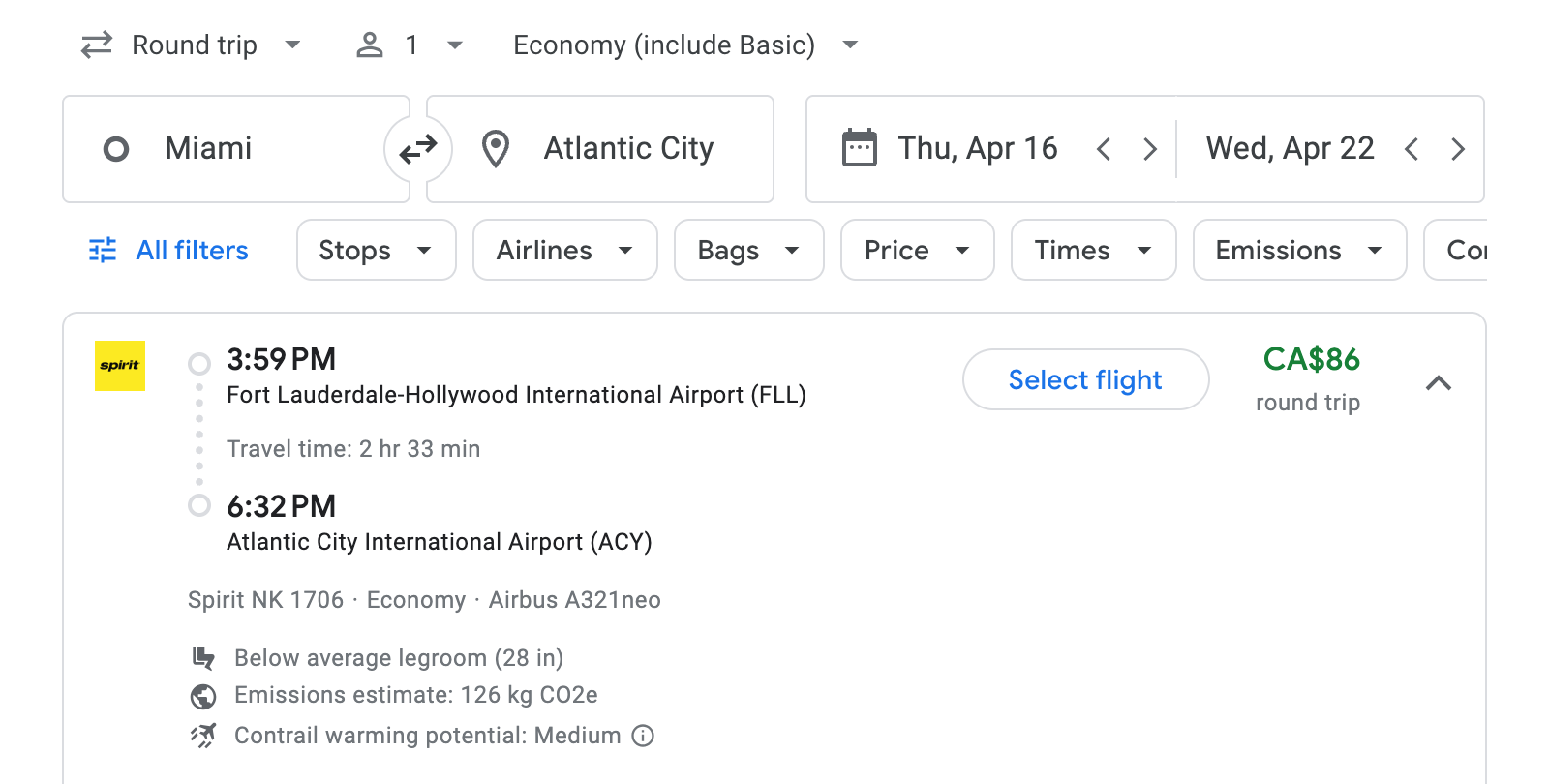Image resolution: width=1549 pixels, height=784 pixels.
Task: Click the passenger person icon
Action: pyautogui.click(x=370, y=45)
